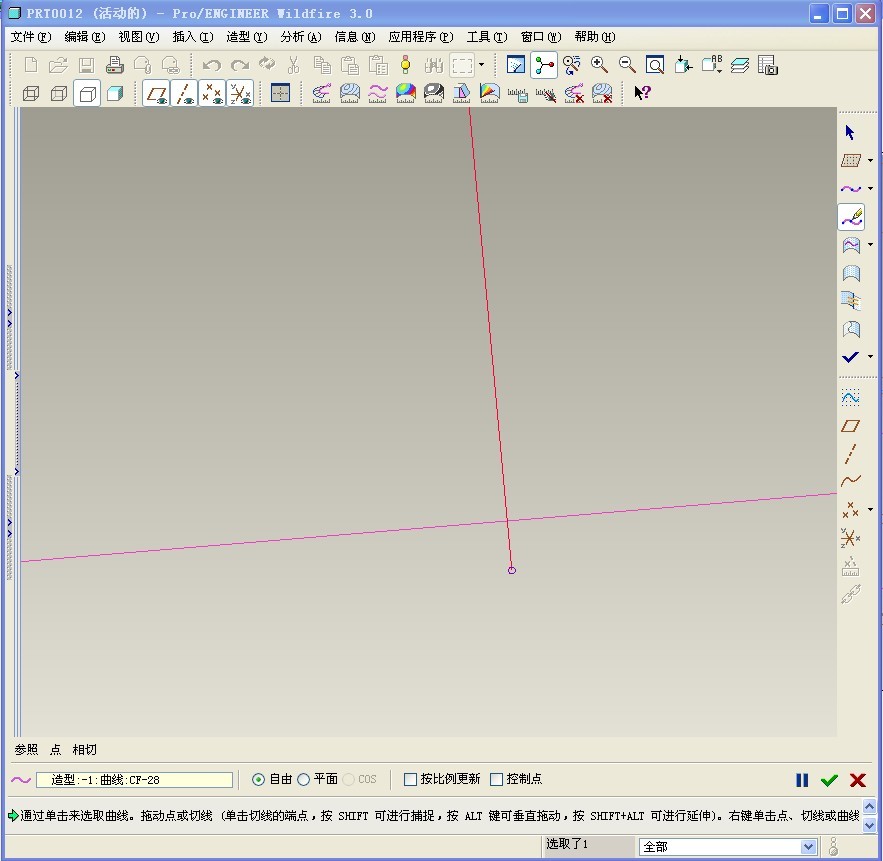Expand the datum point tool dropdown arrow
Screen dimensions: 883x861
click(871, 510)
